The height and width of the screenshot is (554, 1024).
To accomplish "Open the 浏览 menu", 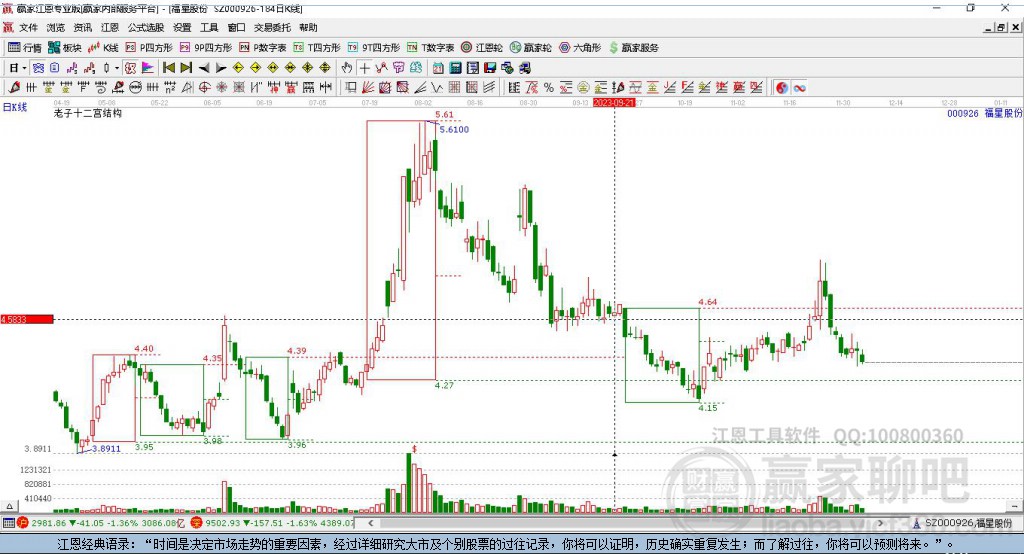I will [56, 27].
